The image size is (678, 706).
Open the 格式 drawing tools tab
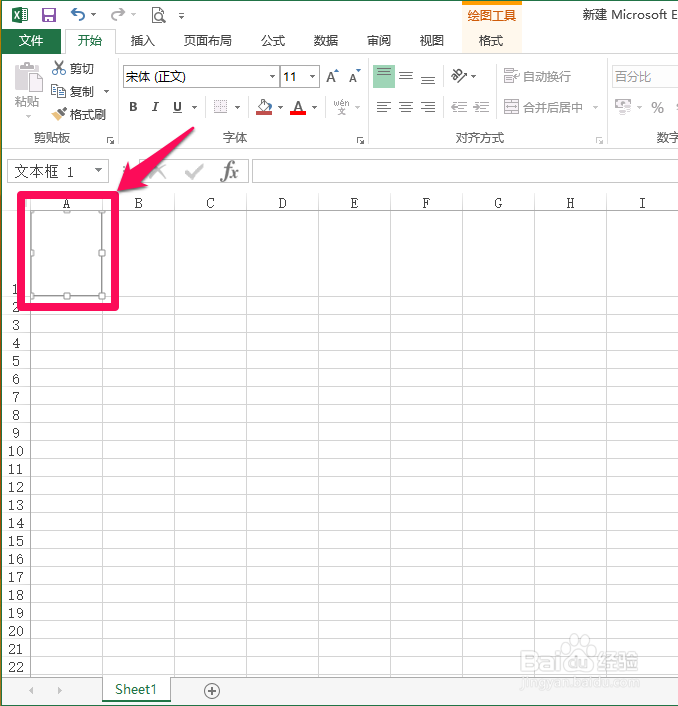point(491,41)
